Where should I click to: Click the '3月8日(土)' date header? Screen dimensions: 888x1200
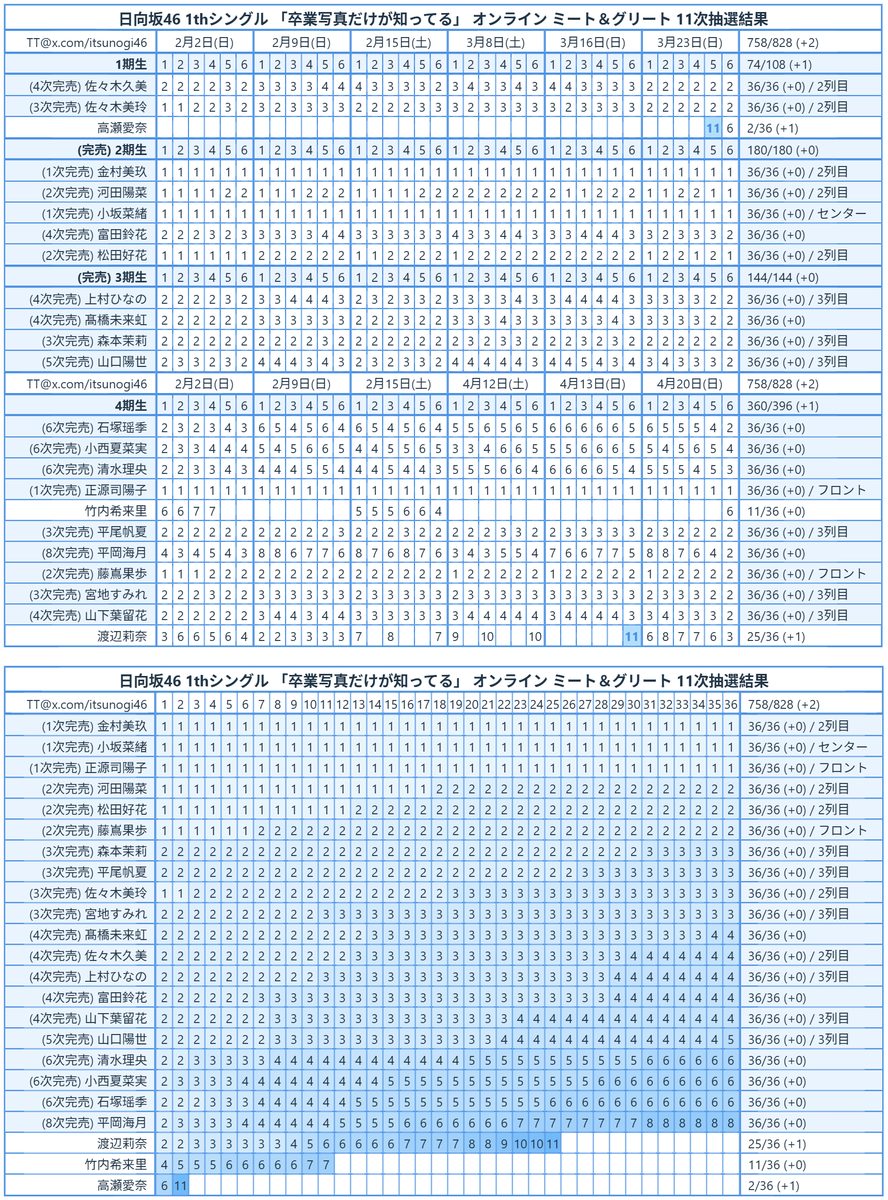(496, 43)
